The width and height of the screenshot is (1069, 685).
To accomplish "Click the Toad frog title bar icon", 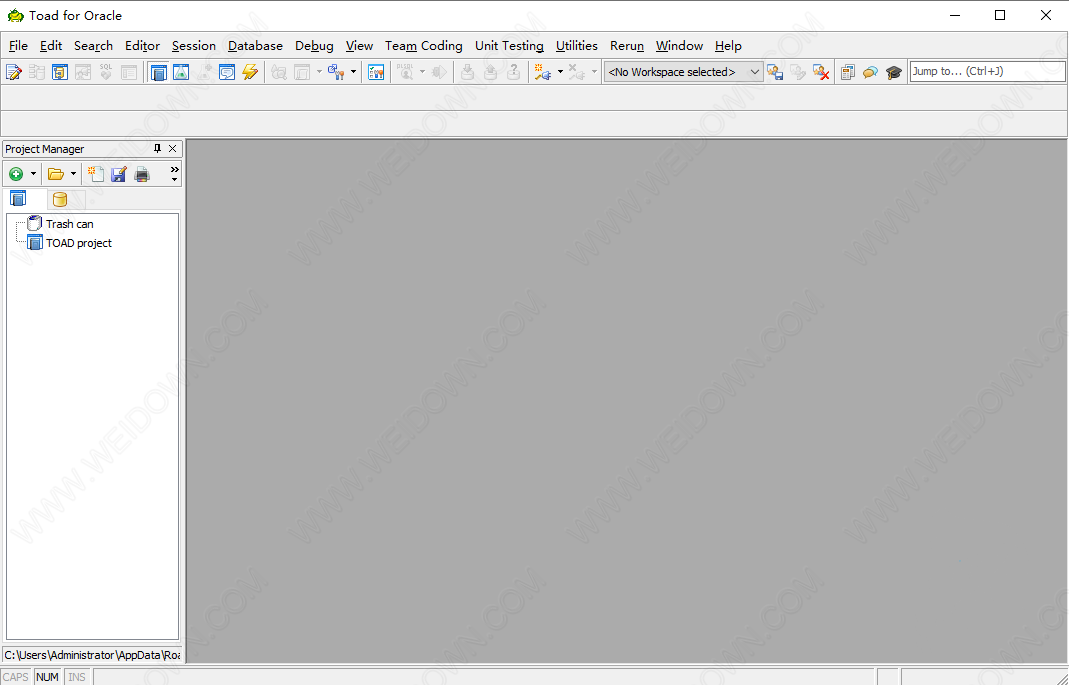I will [16, 15].
